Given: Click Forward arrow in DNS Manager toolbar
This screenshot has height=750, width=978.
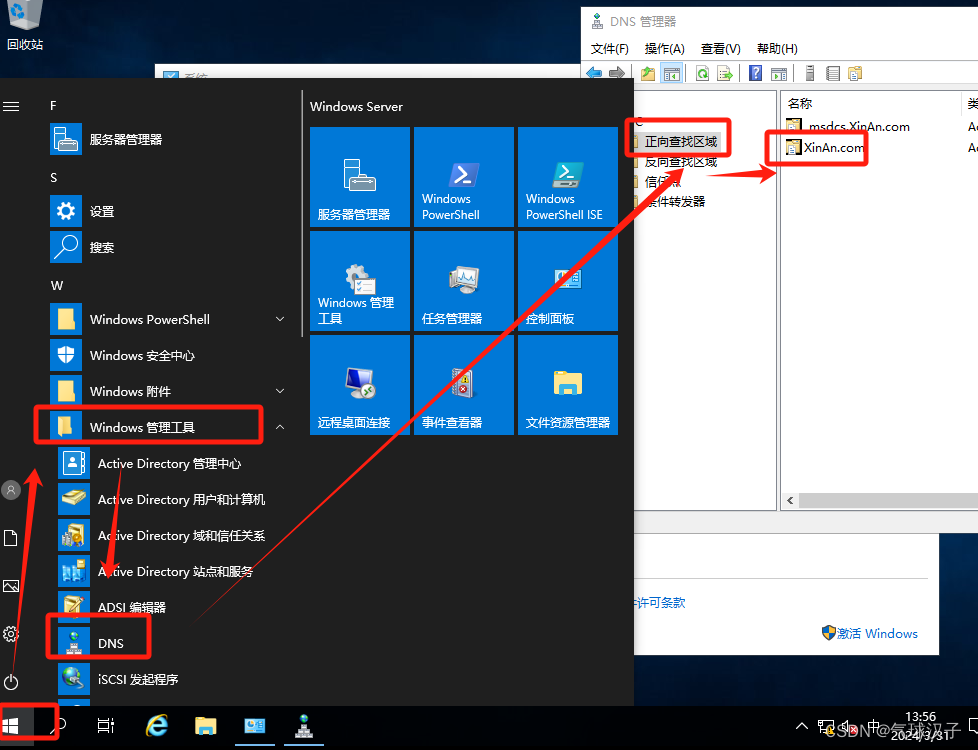Looking at the screenshot, I should [x=616, y=74].
